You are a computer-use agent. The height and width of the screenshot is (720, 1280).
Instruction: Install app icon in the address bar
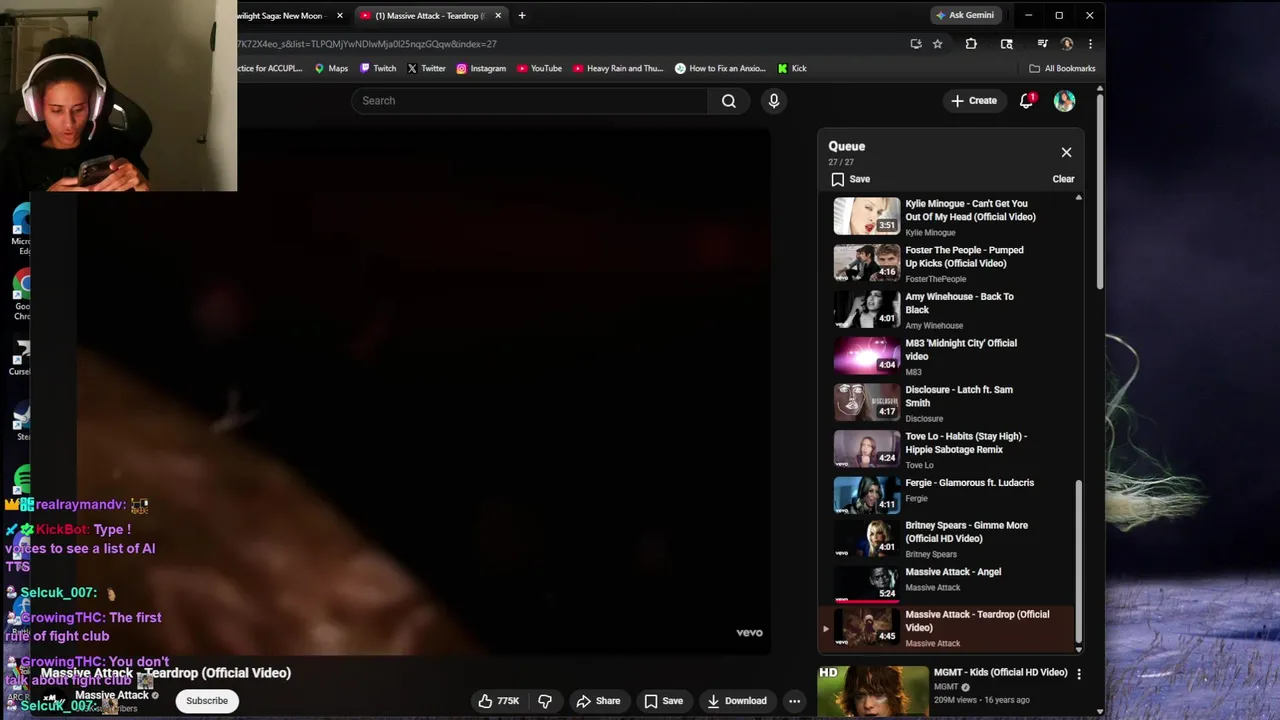916,44
